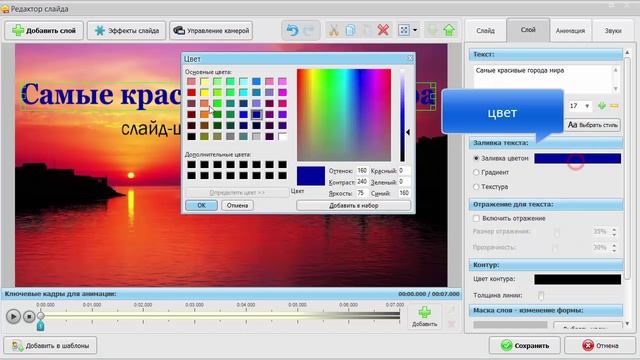Click the Copy pages icon
Viewport: 640px width, 360px height.
350,30
